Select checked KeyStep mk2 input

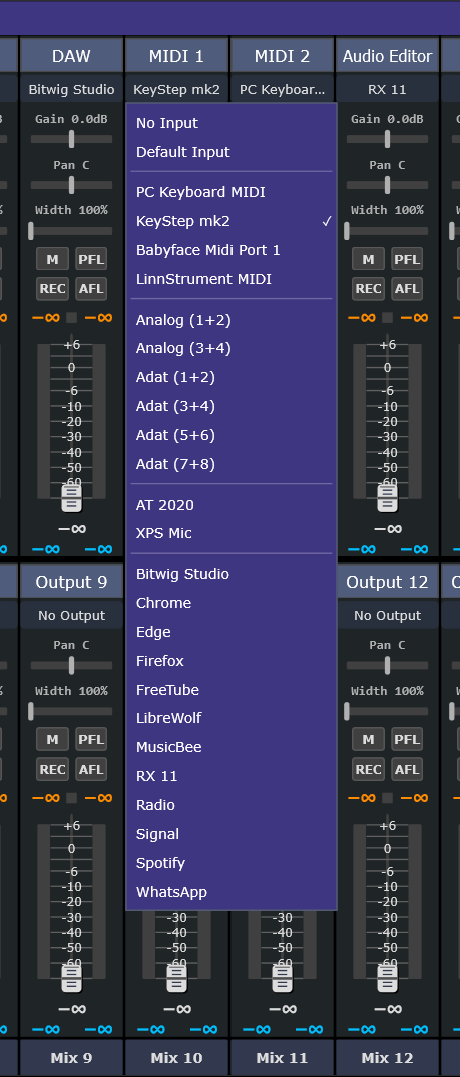pyautogui.click(x=231, y=221)
